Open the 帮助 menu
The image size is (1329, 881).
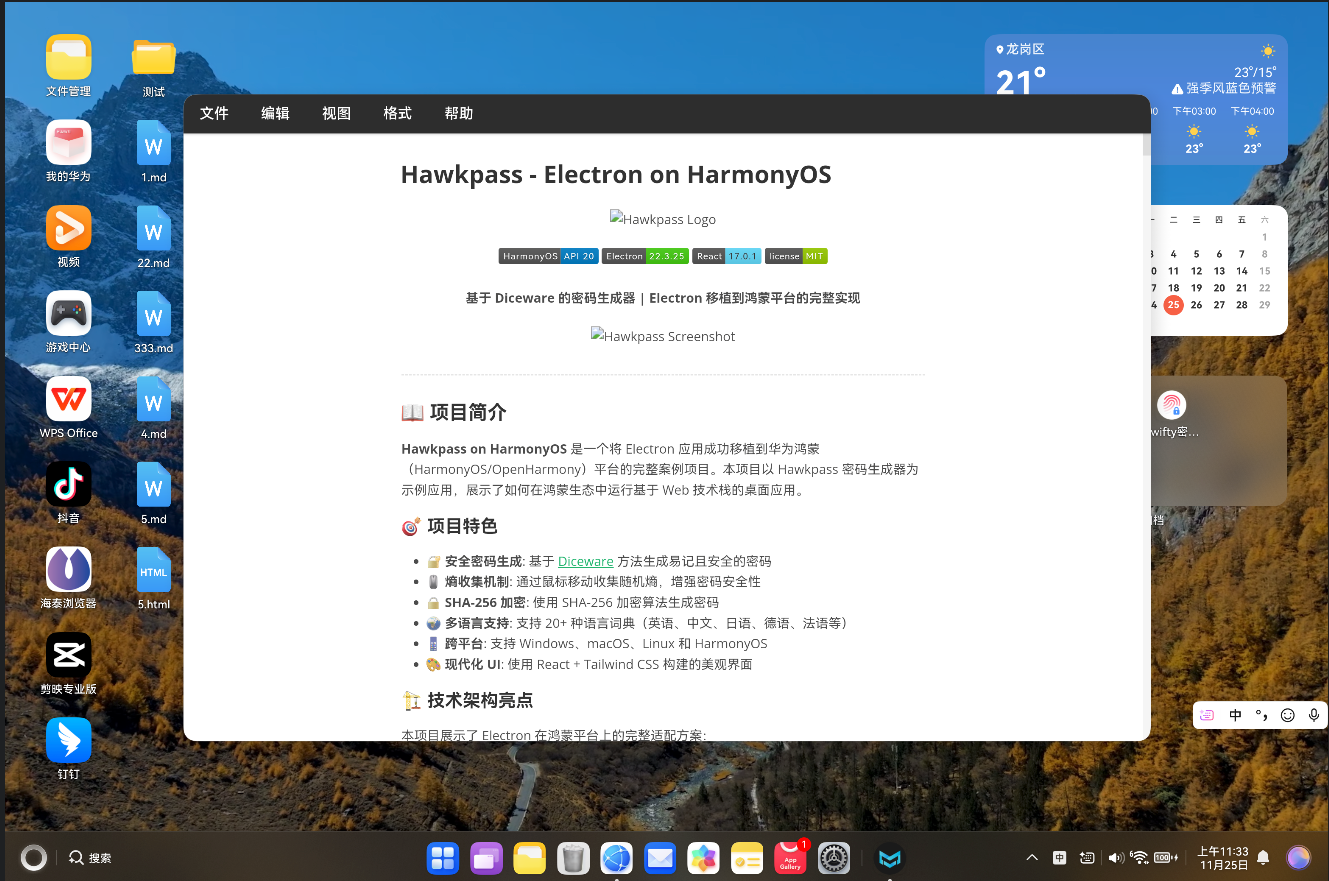pos(459,113)
